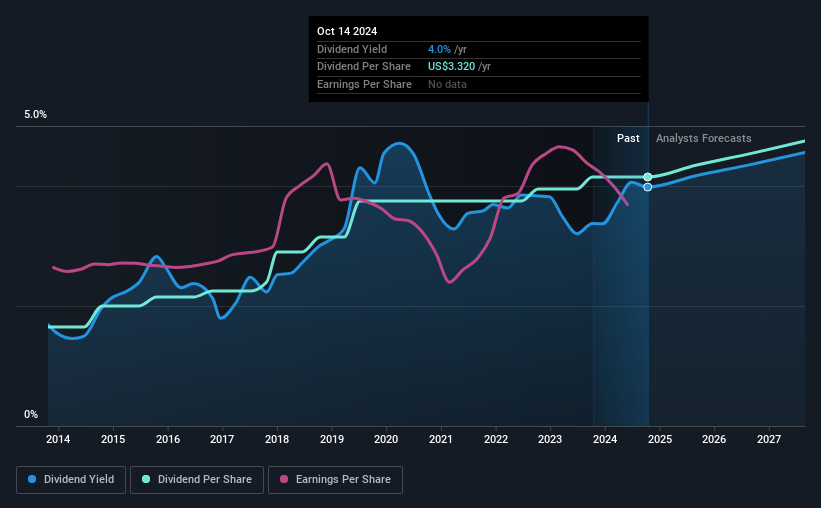Toggle the Earnings Per Share legend button
Screen dimensions: 821x508
coord(335,480)
